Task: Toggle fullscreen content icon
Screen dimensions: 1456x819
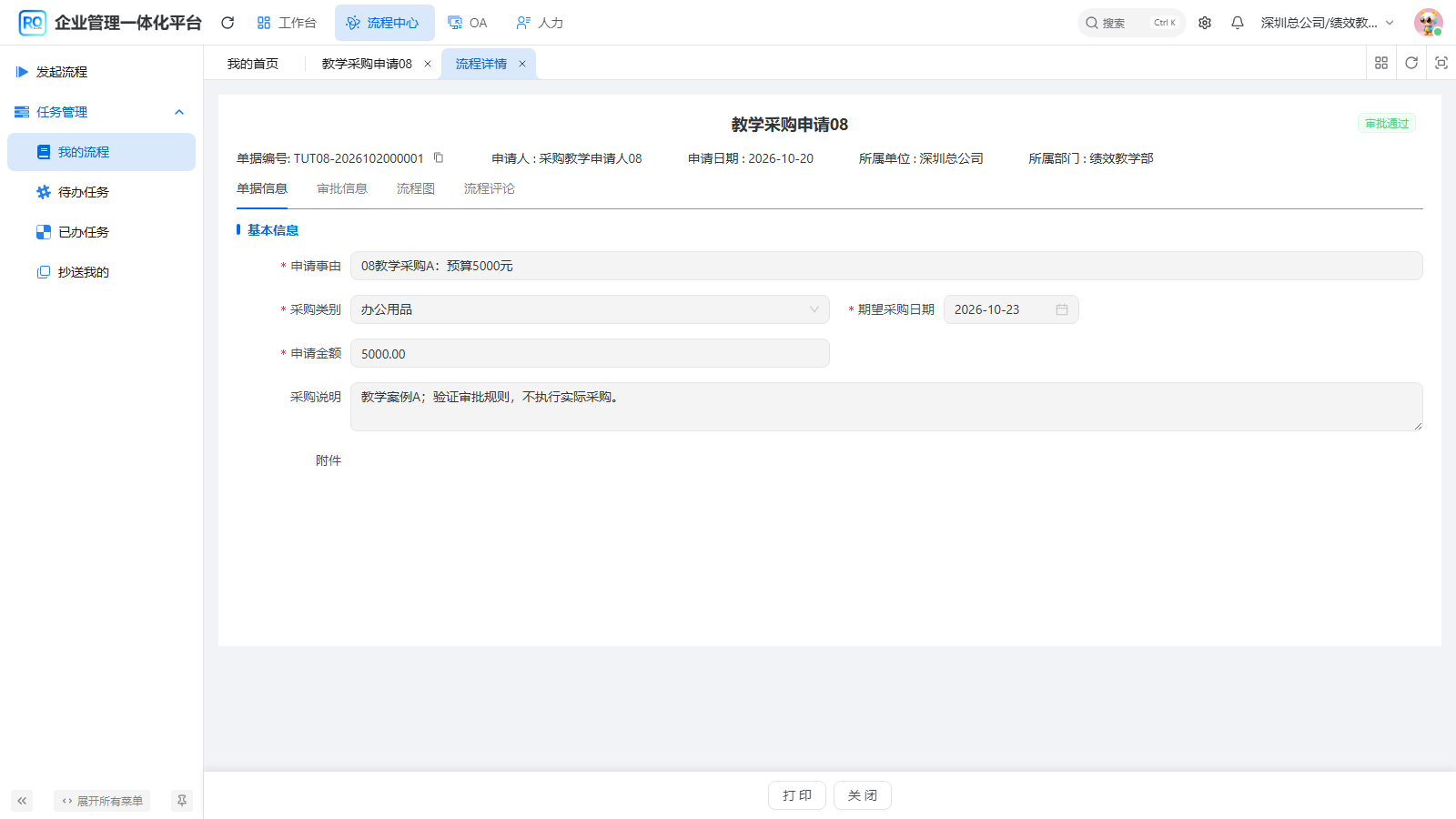Action: pyautogui.click(x=1441, y=63)
